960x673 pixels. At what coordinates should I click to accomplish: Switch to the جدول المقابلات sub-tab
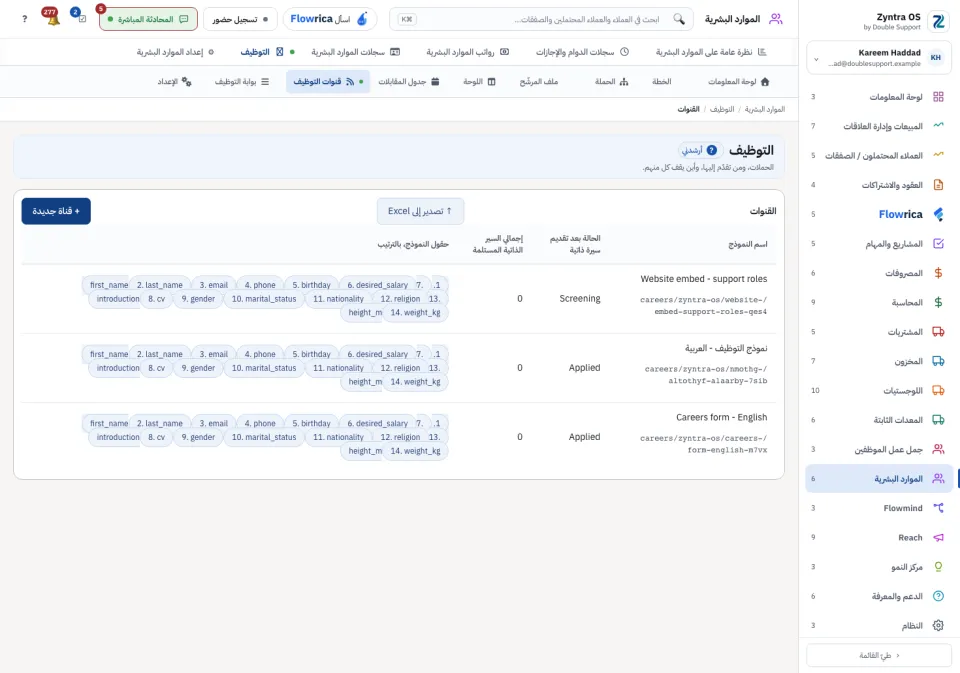(x=408, y=81)
